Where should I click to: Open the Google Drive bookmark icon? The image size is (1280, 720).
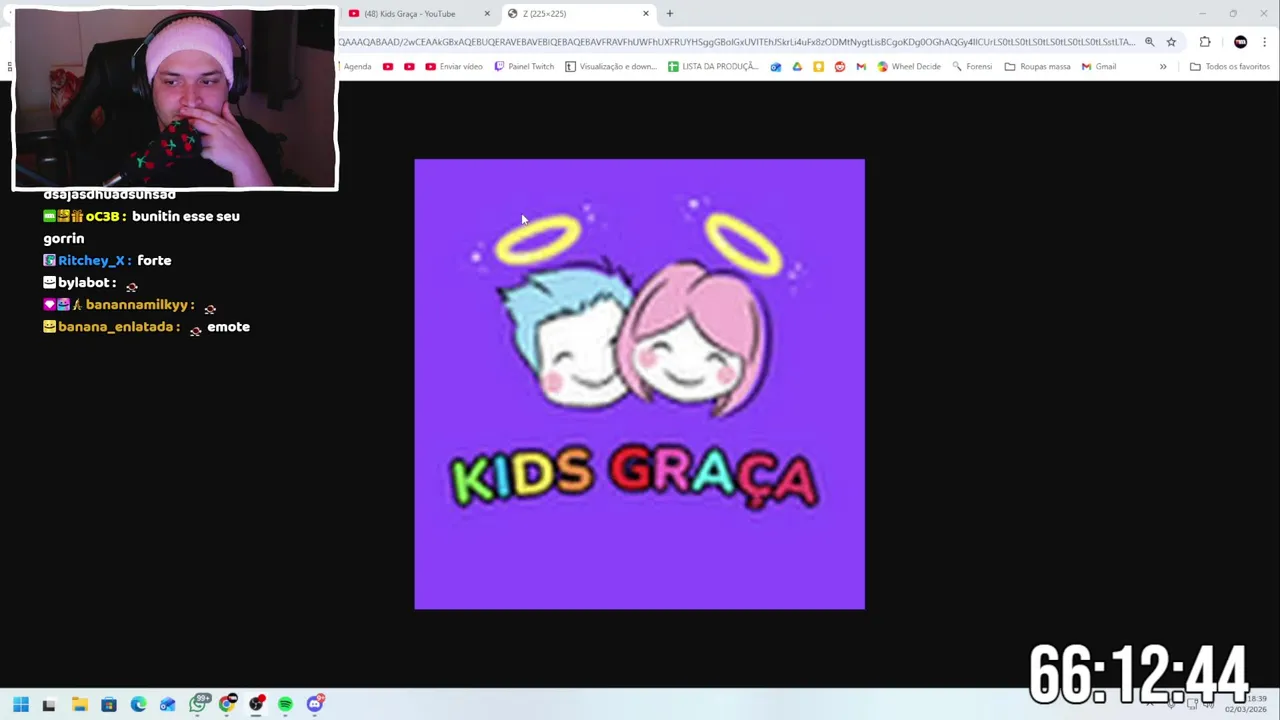click(x=797, y=66)
